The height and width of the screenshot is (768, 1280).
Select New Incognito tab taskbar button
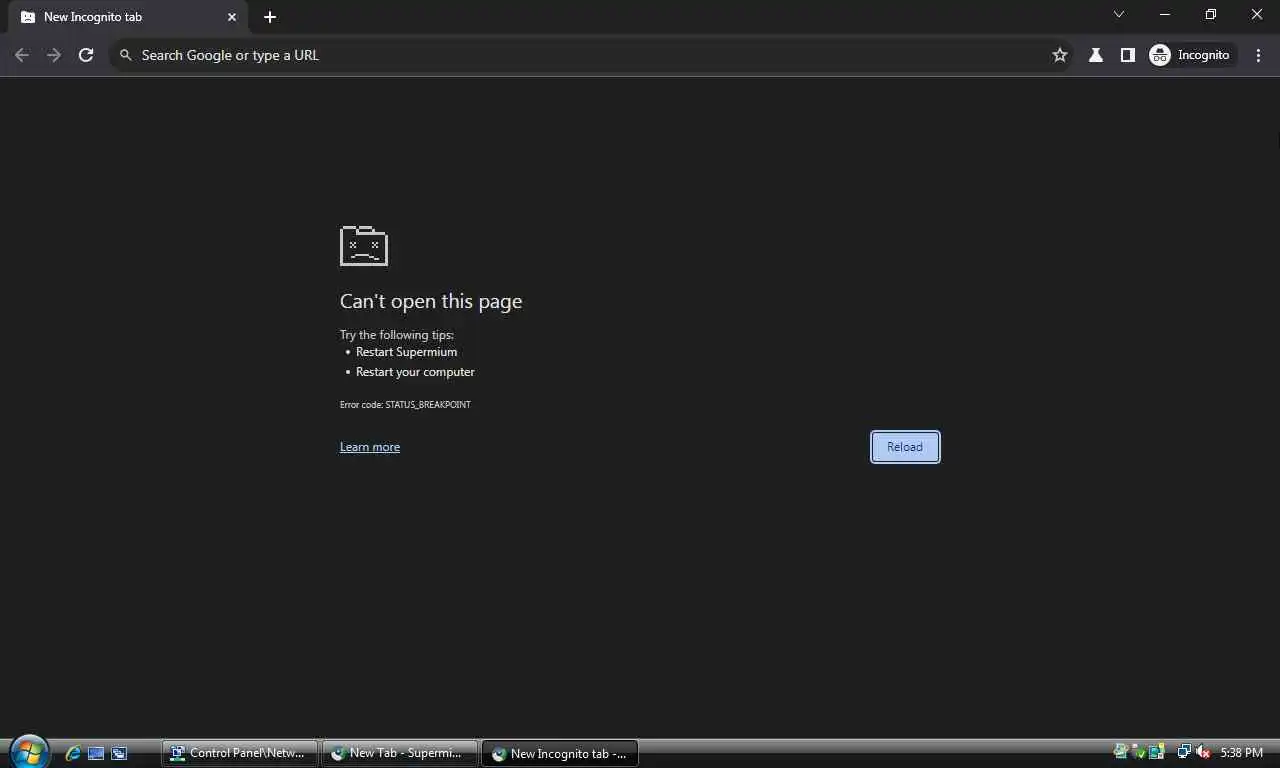[x=560, y=753]
